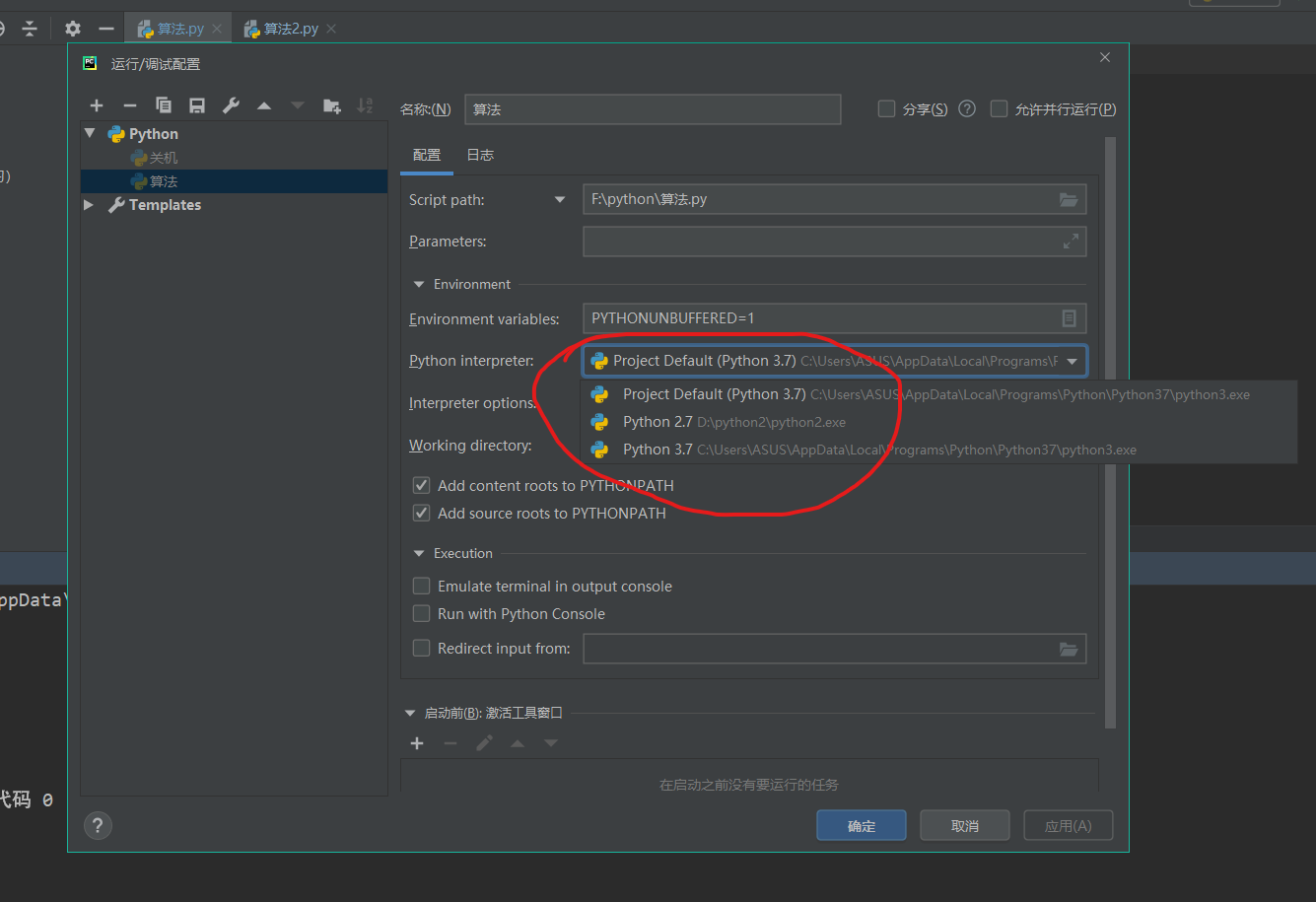Image resolution: width=1316 pixels, height=902 pixels.
Task: Uncheck Add content roots to PYTHONPATH
Action: [x=422, y=486]
